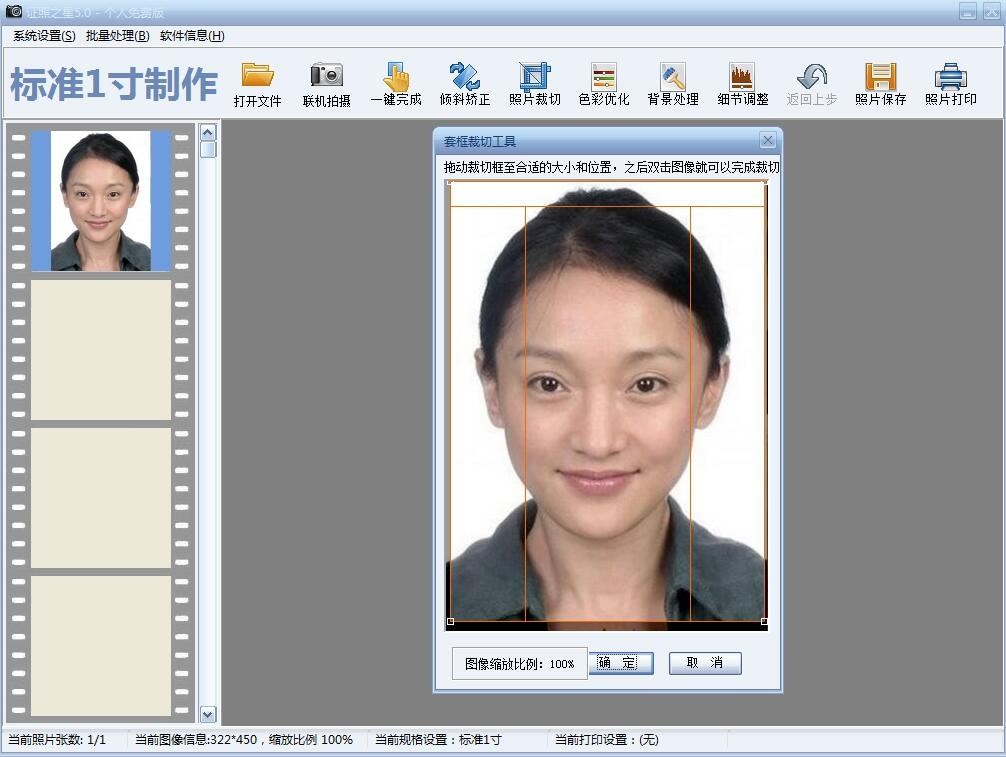Viewport: 1006px width, 757px height.
Task: Minimize the main application window
Action: click(968, 11)
